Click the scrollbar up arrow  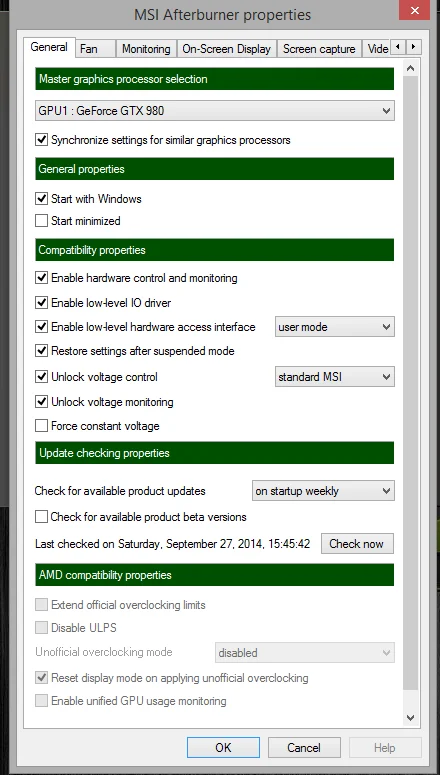tap(410, 69)
